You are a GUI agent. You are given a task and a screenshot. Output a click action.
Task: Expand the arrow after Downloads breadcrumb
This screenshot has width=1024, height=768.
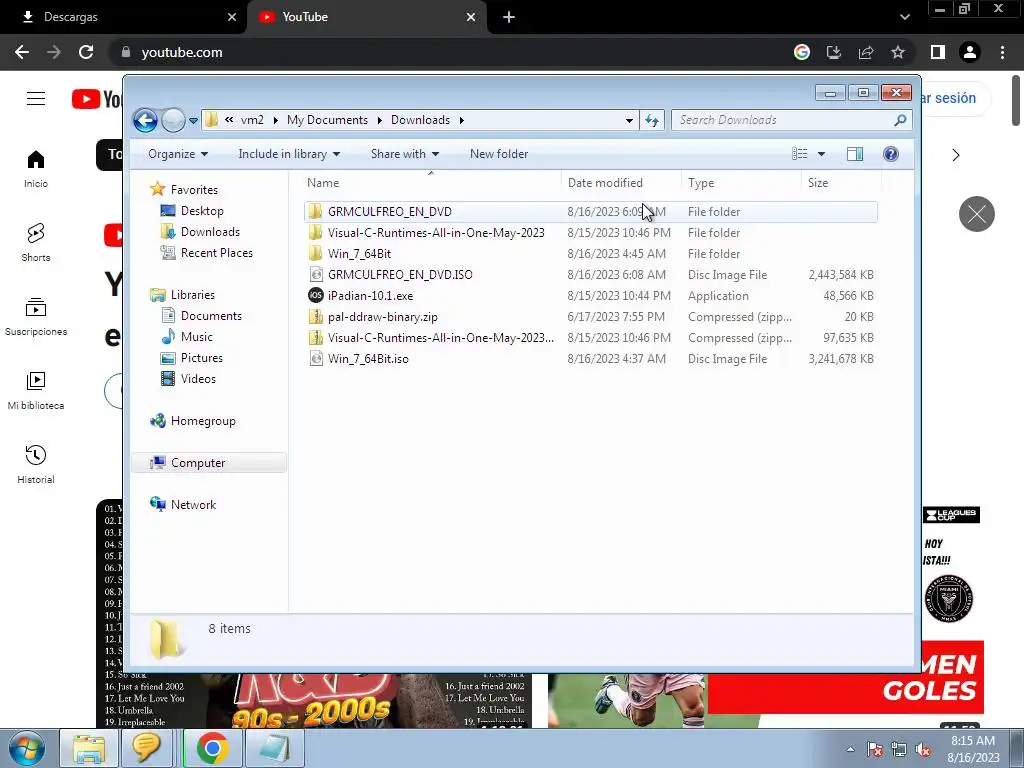[462, 120]
